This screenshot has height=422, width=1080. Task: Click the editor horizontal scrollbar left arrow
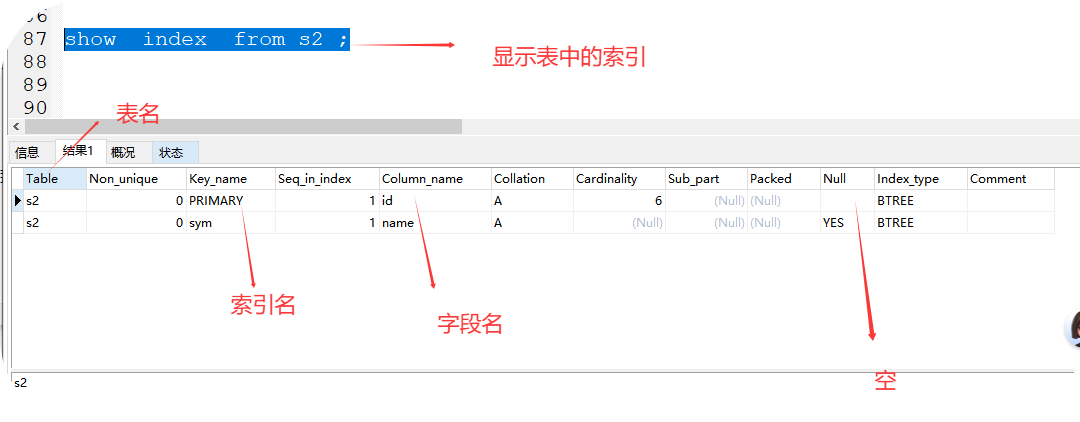tap(17, 127)
